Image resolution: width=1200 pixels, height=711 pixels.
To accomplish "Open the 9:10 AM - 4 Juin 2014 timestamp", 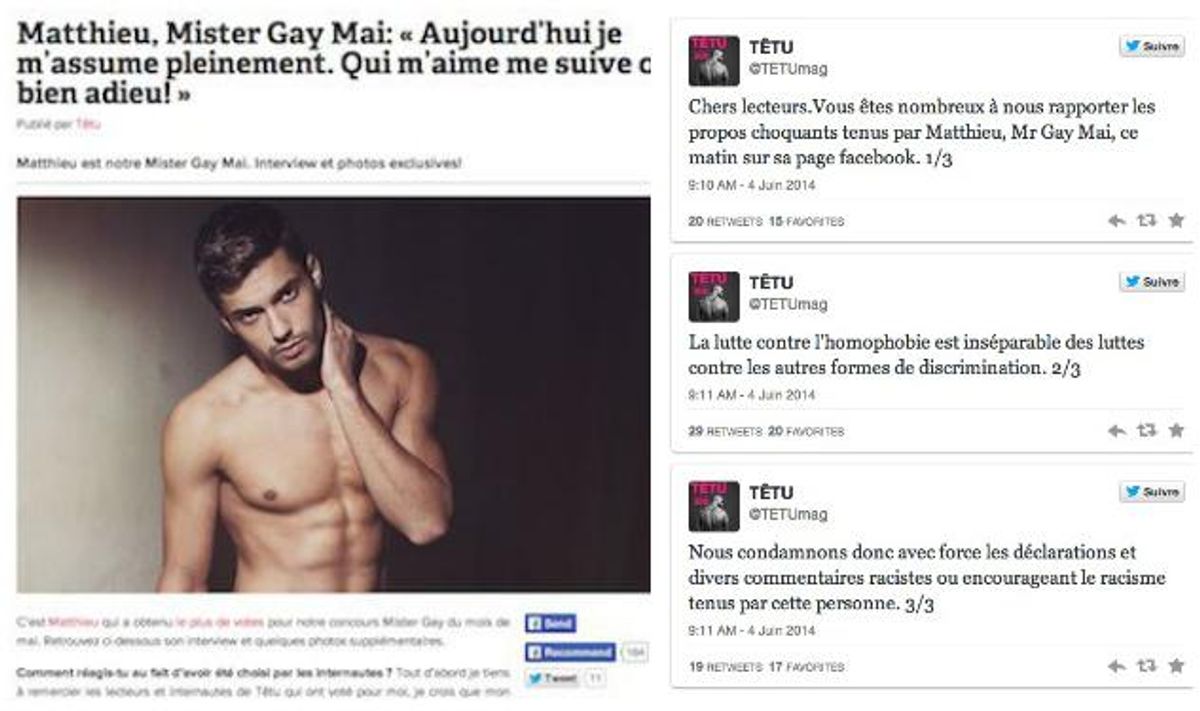I will tap(751, 184).
